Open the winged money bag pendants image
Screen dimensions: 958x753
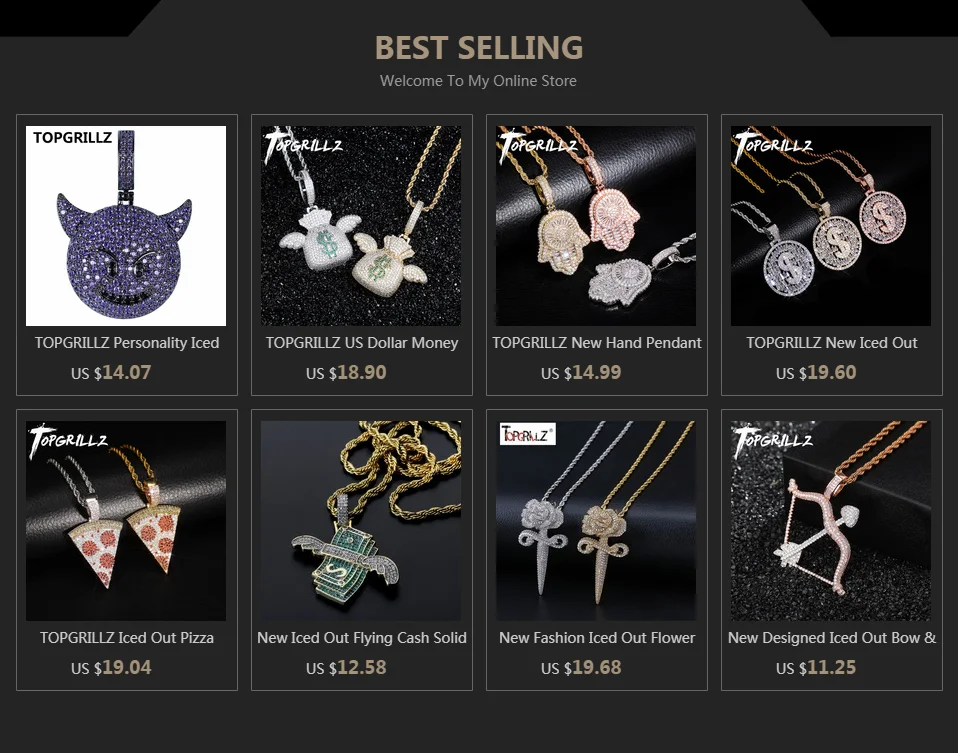361,226
